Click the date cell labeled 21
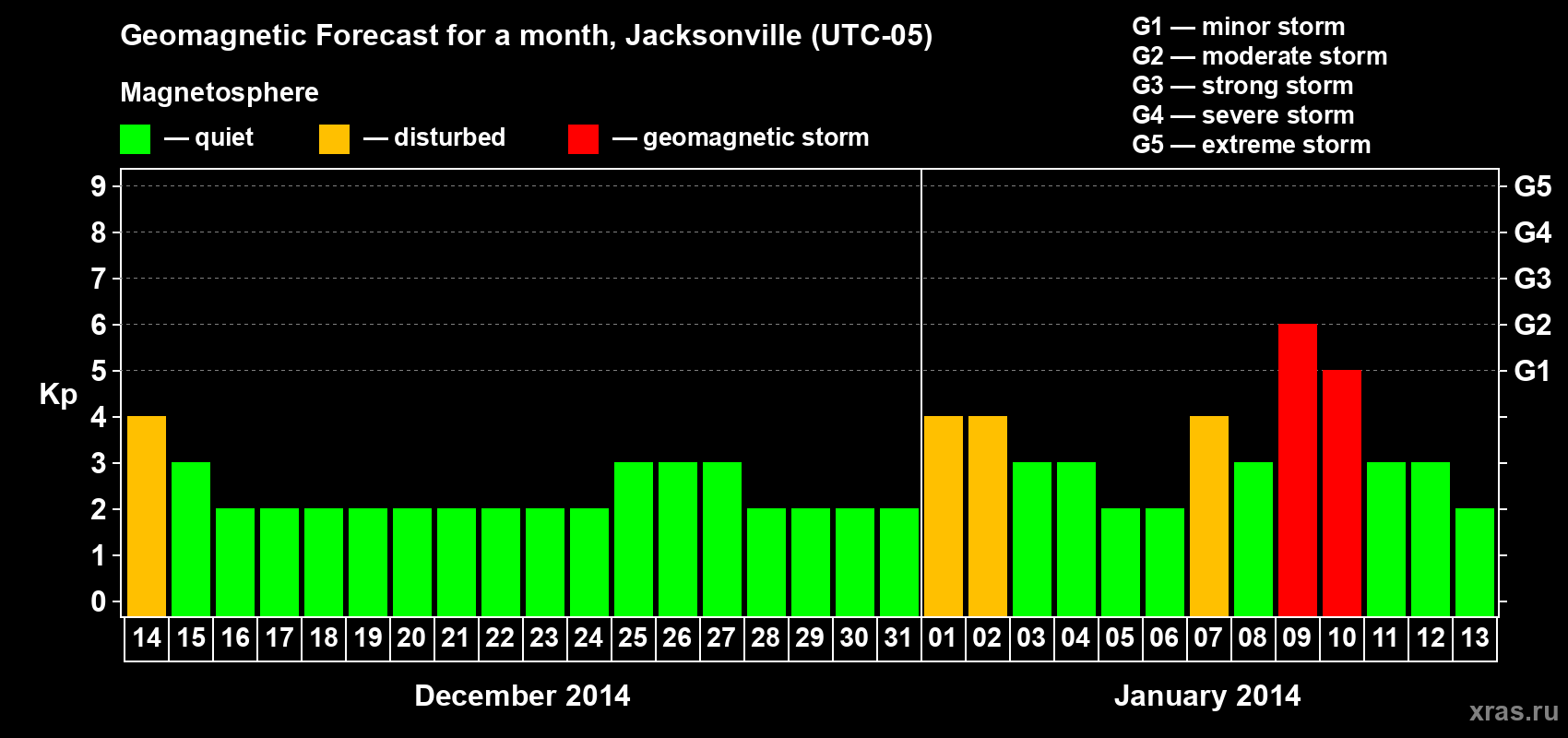Viewport: 1568px width, 738px height. tap(457, 638)
